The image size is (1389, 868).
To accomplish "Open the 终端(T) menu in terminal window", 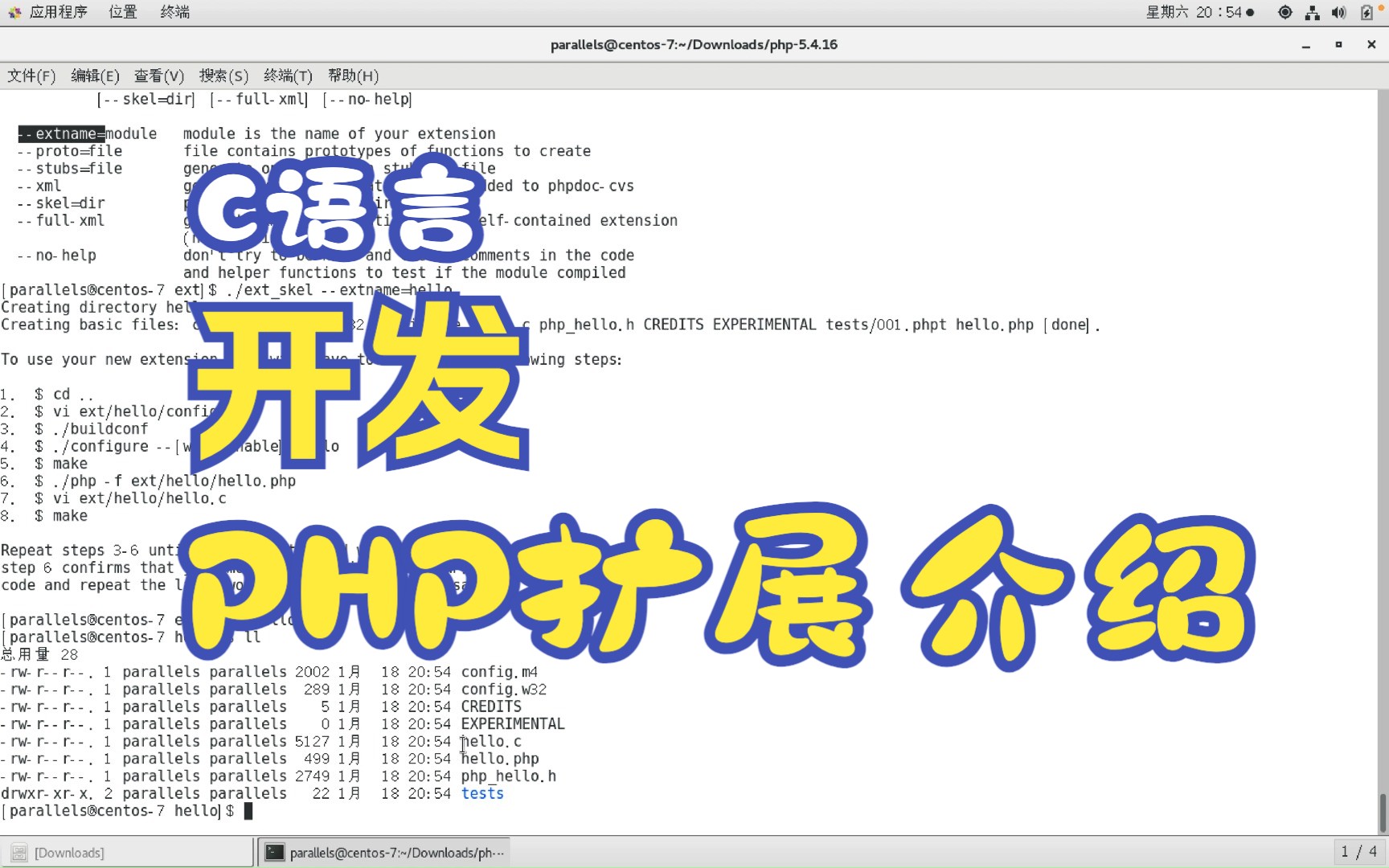I will (288, 76).
